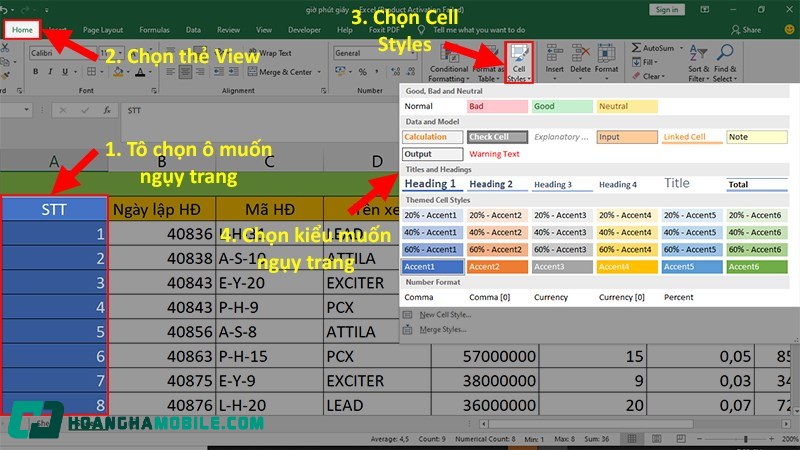Screen dimensions: 800x450
Task: Click the Tell me what you want to do box
Action: 479,30
